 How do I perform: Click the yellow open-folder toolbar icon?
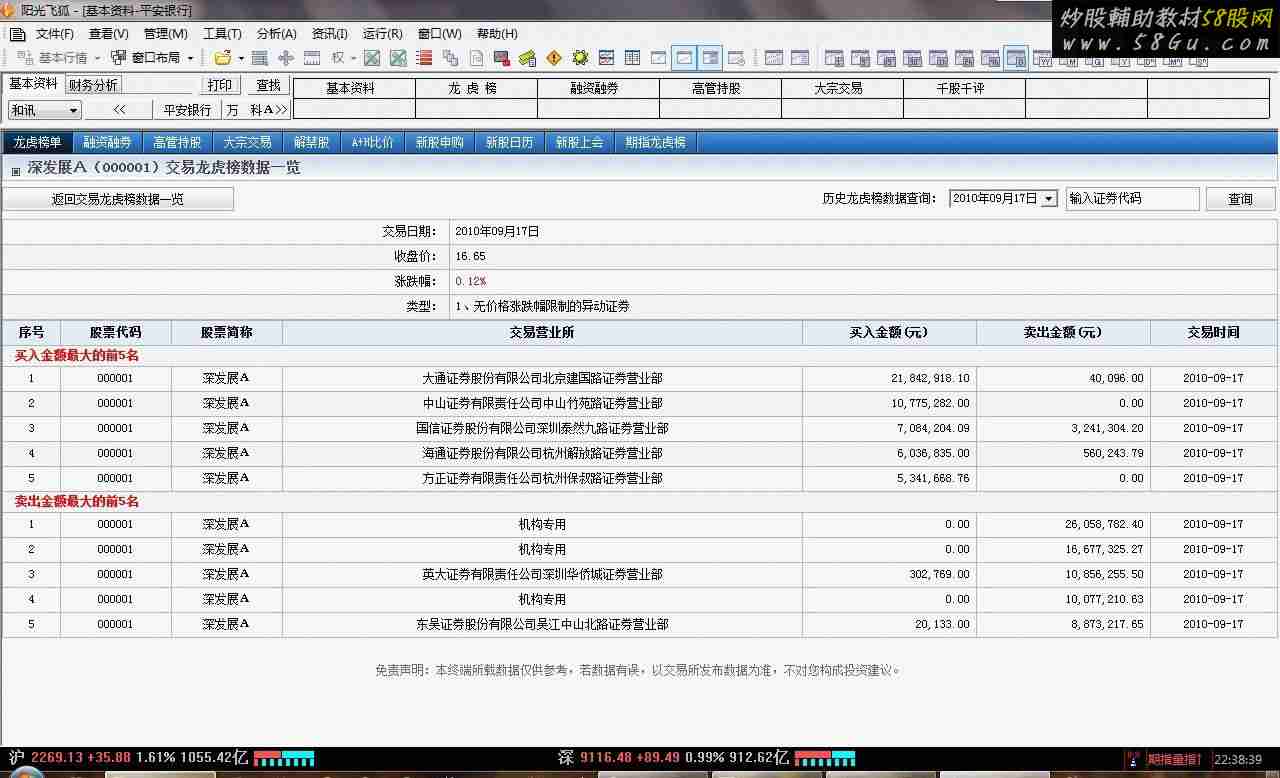(x=223, y=58)
